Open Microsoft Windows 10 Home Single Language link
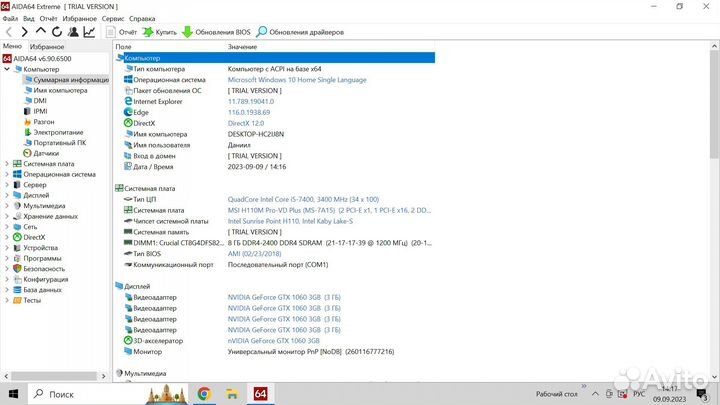 point(297,80)
